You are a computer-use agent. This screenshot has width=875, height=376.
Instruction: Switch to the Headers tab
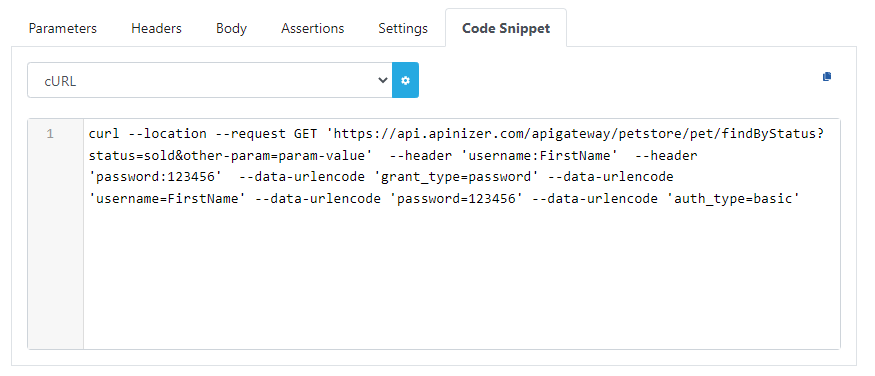click(156, 28)
